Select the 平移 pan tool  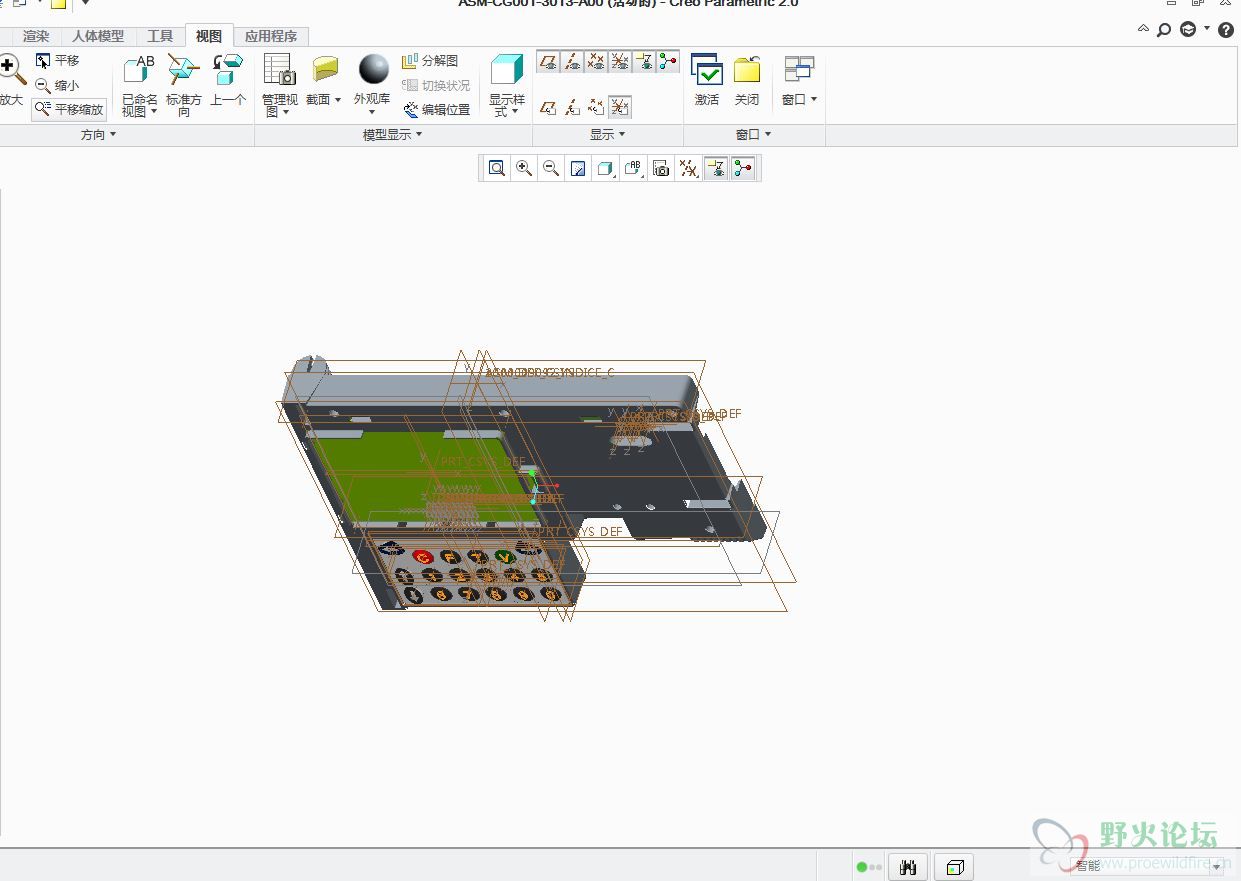(x=57, y=61)
